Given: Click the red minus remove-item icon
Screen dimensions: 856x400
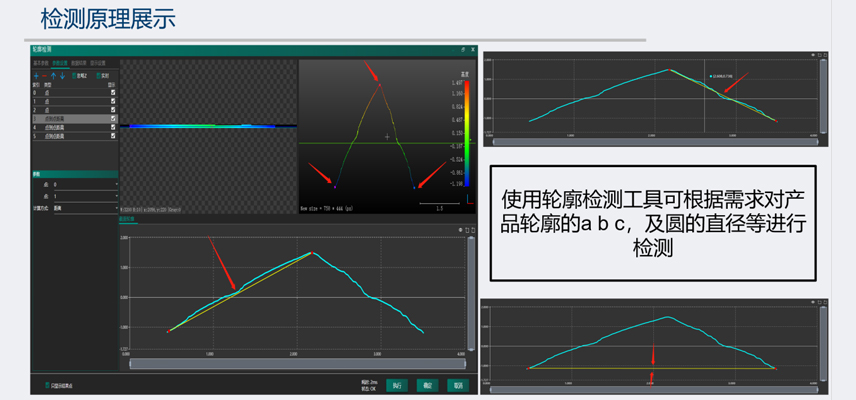Looking at the screenshot, I should coord(45,75).
